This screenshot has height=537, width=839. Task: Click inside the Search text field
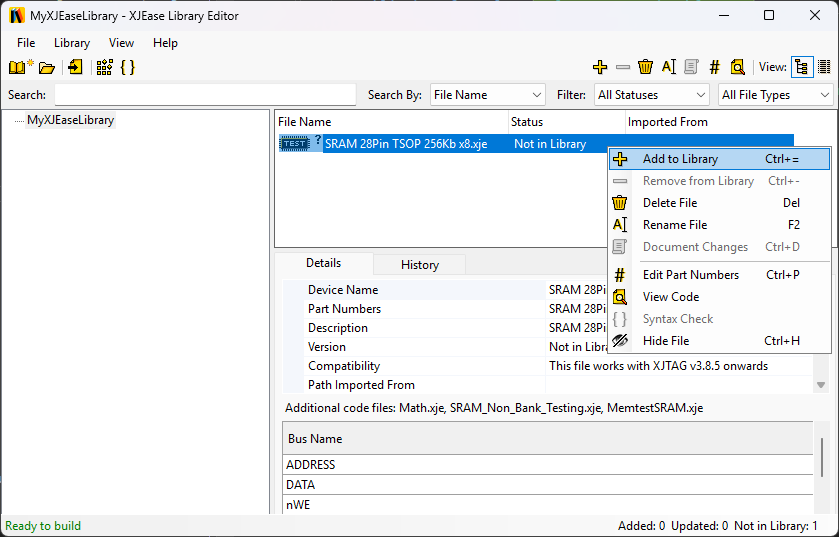pyautogui.click(x=205, y=95)
